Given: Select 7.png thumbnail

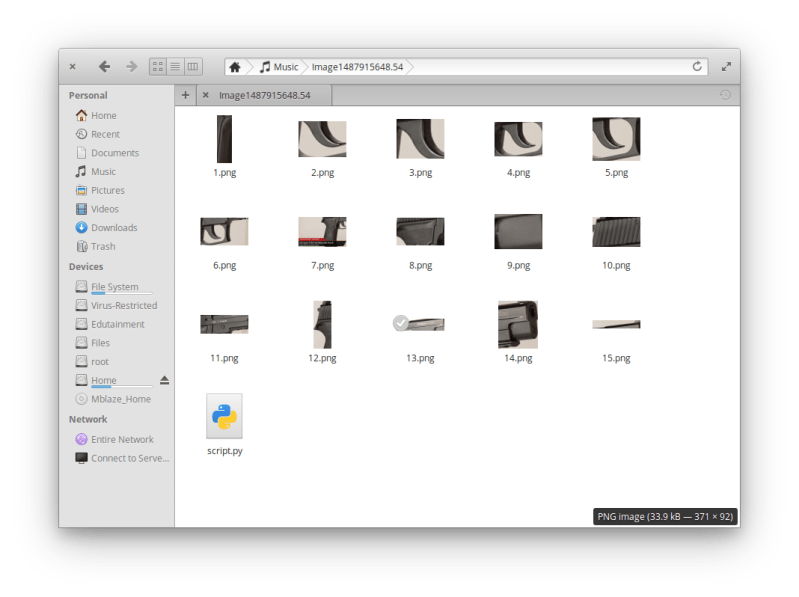Looking at the screenshot, I should click(x=322, y=231).
